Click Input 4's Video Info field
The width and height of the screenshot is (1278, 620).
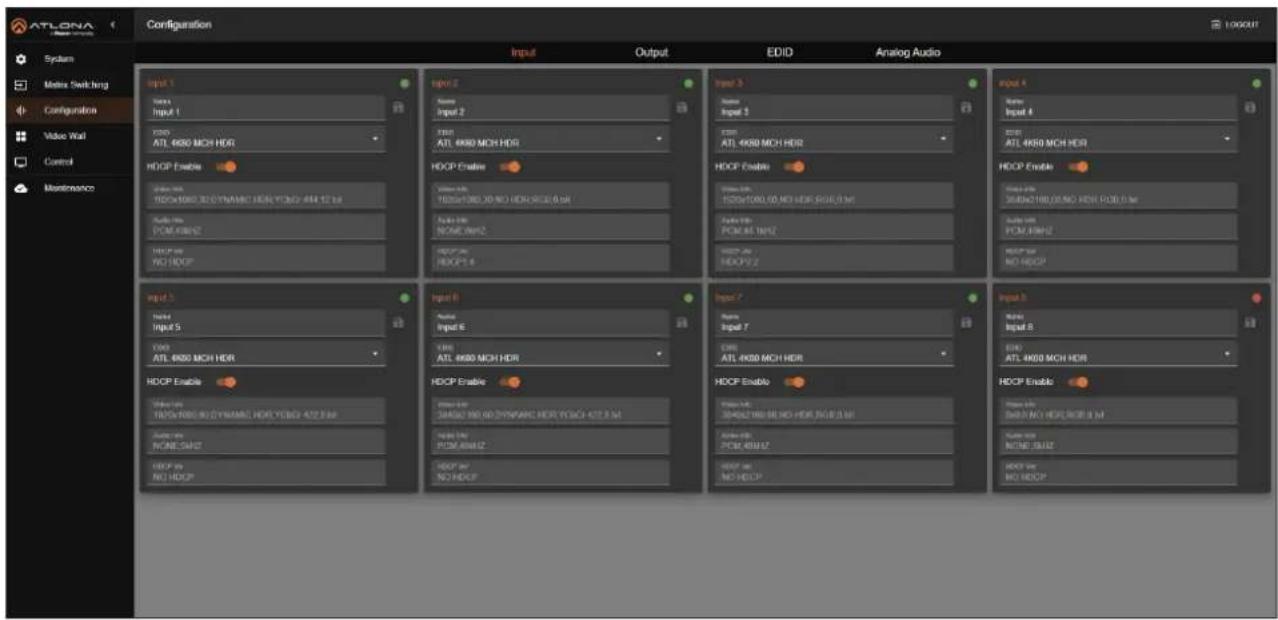(1117, 196)
